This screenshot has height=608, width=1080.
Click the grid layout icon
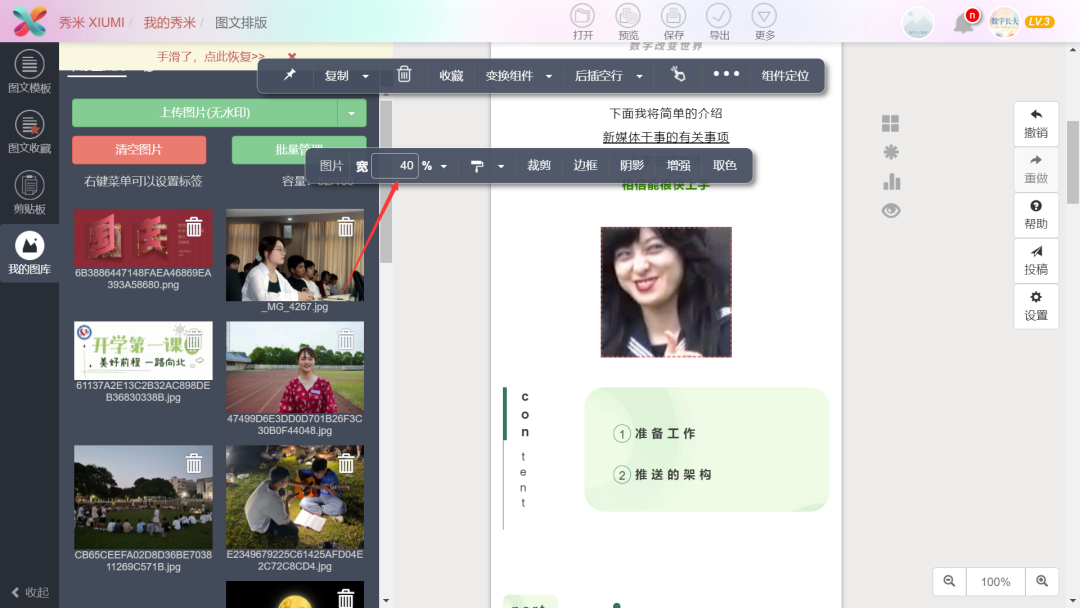[x=891, y=123]
